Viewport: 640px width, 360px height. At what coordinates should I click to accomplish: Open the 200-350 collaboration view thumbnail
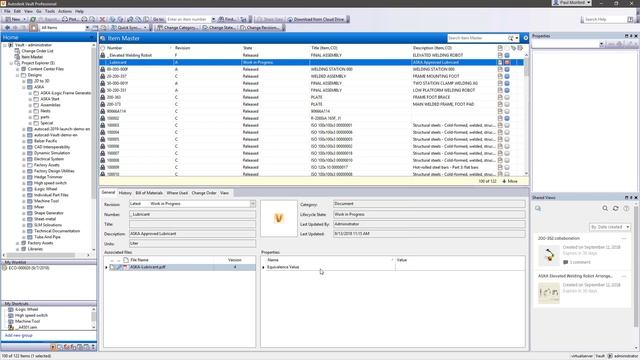click(549, 255)
